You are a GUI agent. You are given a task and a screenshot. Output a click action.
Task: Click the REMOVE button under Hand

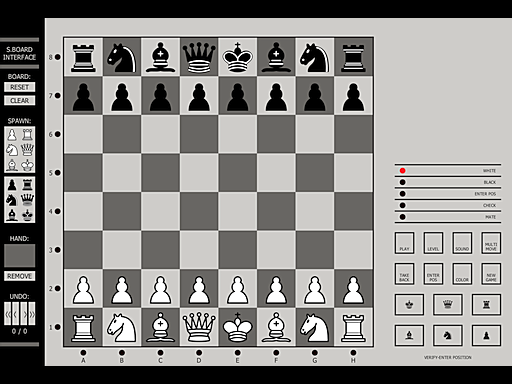pyautogui.click(x=19, y=276)
